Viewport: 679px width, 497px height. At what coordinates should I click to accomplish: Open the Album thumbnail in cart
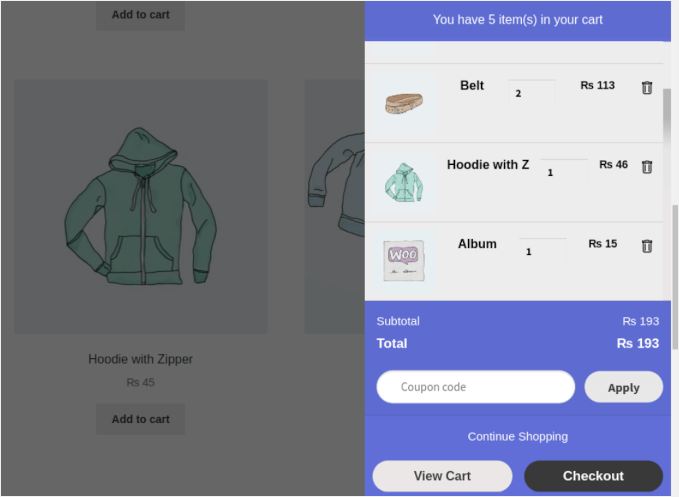pos(404,261)
